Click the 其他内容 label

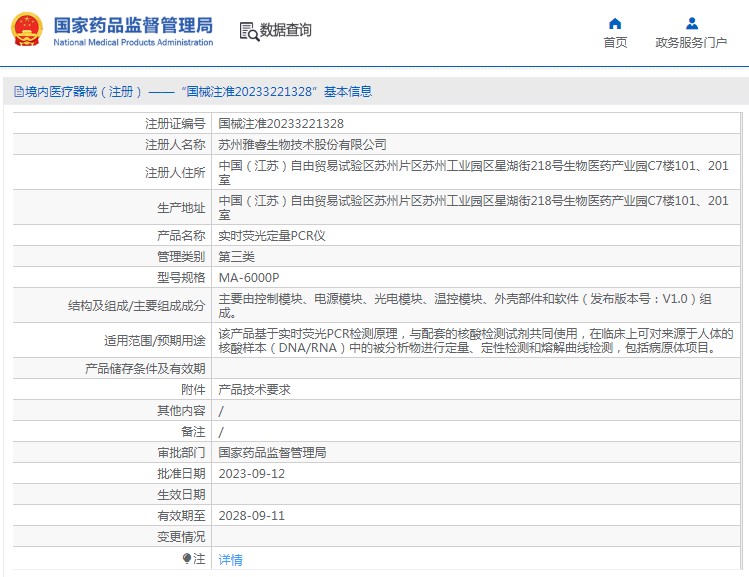182,411
